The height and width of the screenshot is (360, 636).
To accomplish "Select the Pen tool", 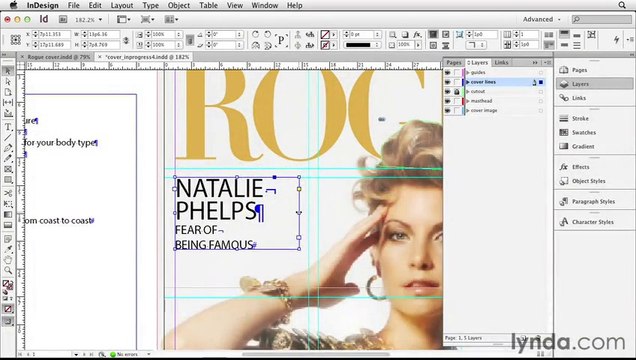I will click(8, 148).
